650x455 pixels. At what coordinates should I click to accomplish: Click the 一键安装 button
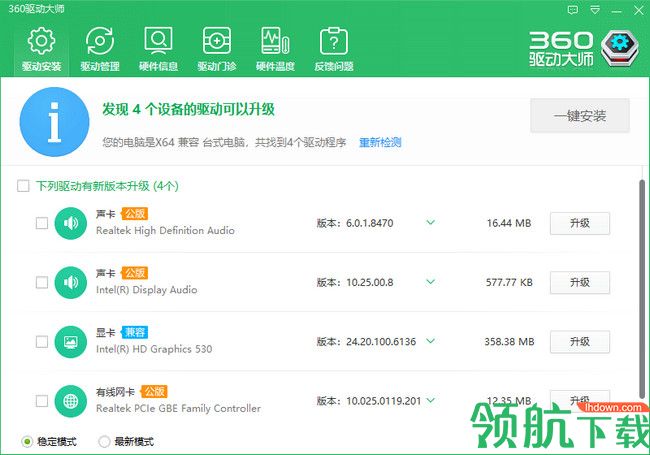pos(580,116)
